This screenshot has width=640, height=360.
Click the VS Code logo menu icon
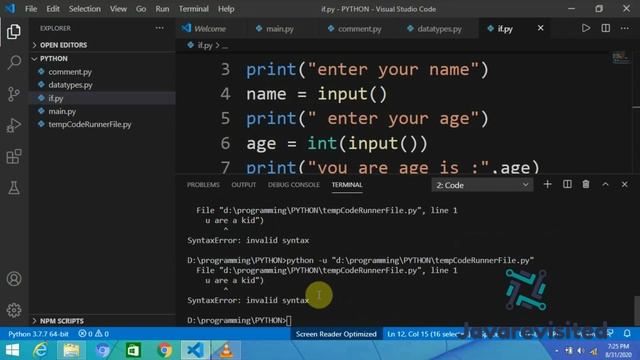tap(10, 9)
